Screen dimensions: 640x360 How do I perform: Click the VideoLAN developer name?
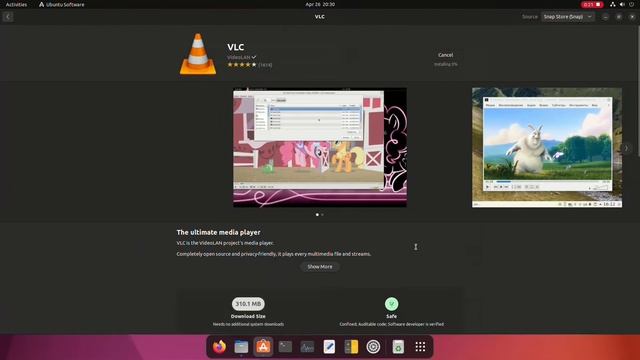(238, 57)
